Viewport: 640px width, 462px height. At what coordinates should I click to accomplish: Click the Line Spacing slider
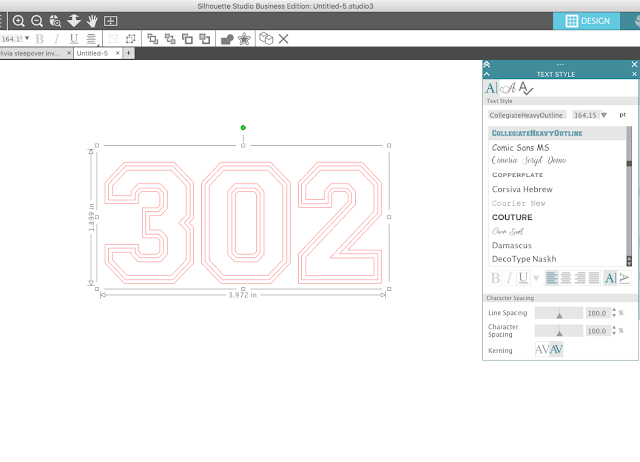[x=559, y=313]
